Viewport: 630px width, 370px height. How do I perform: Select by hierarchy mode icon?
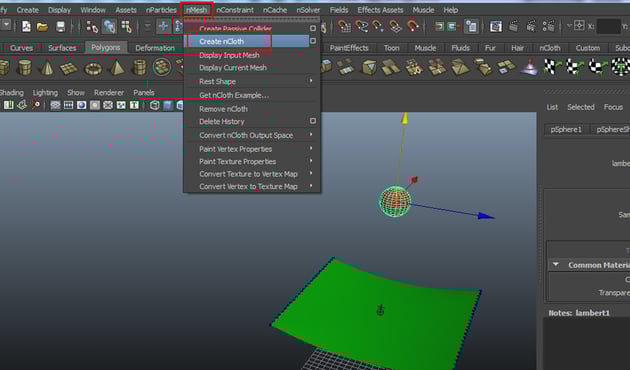[92, 27]
